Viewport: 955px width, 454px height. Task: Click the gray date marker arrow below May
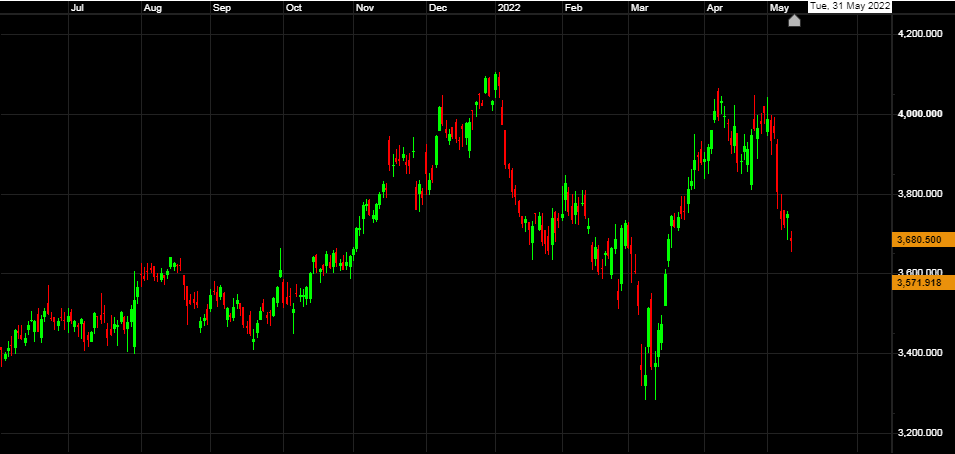coord(794,20)
